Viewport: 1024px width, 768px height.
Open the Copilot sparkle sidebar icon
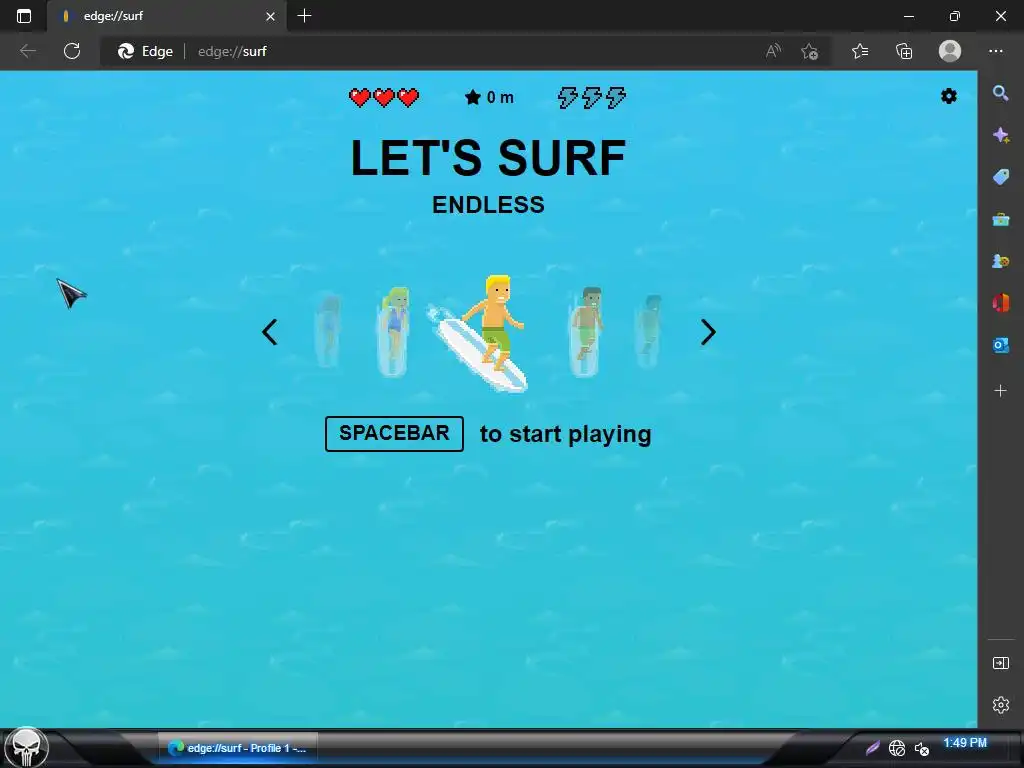(1000, 135)
